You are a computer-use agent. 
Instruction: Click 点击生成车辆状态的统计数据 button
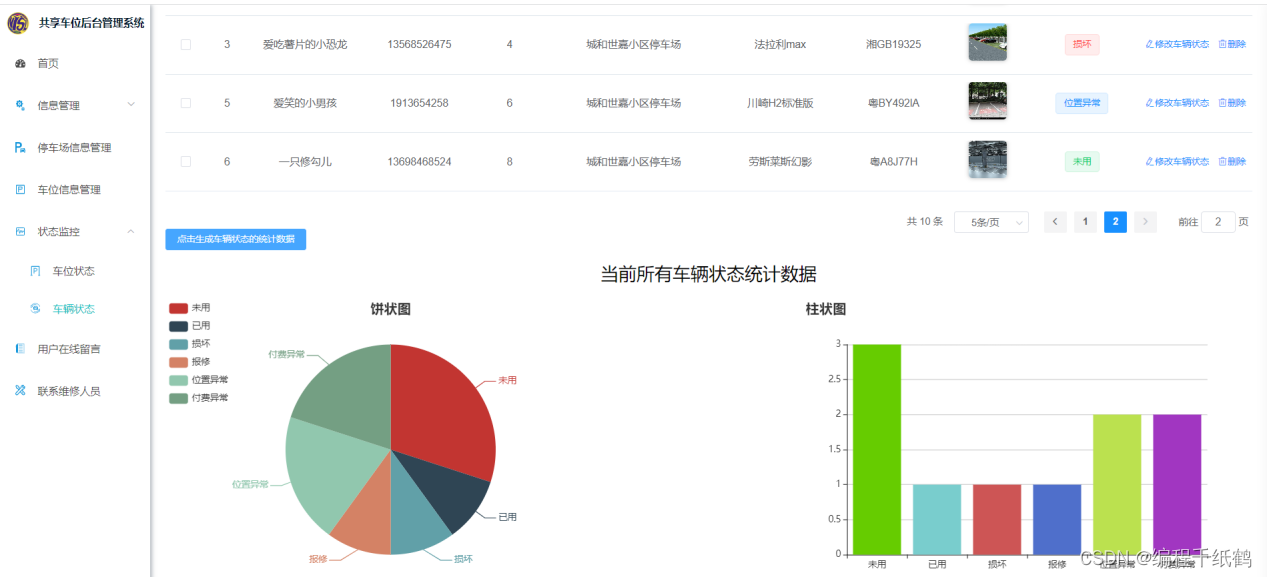point(236,239)
